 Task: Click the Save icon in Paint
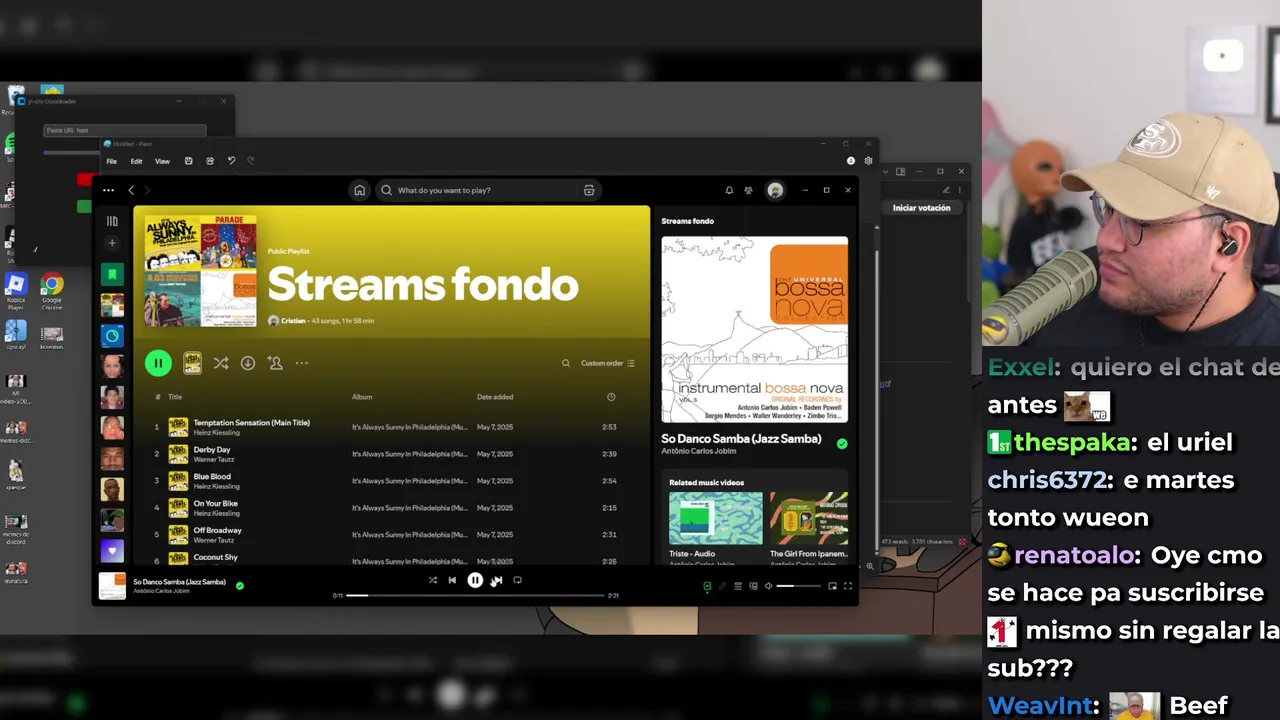(x=188, y=161)
